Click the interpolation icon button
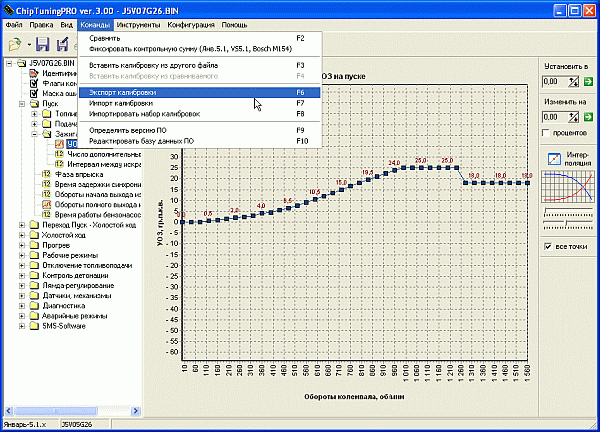This screenshot has height=432, width=600. [553, 159]
